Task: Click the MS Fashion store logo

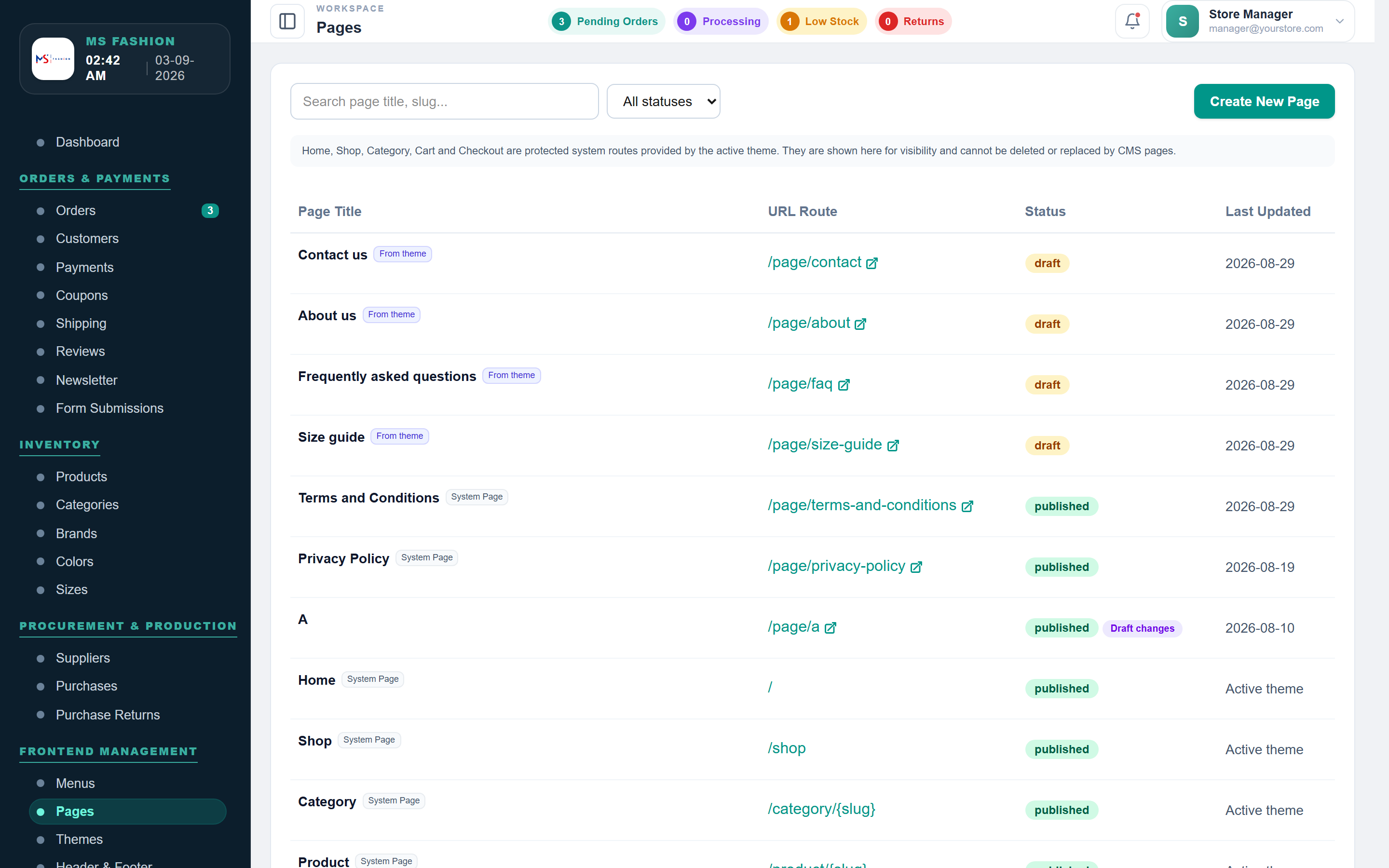Action: 53,58
